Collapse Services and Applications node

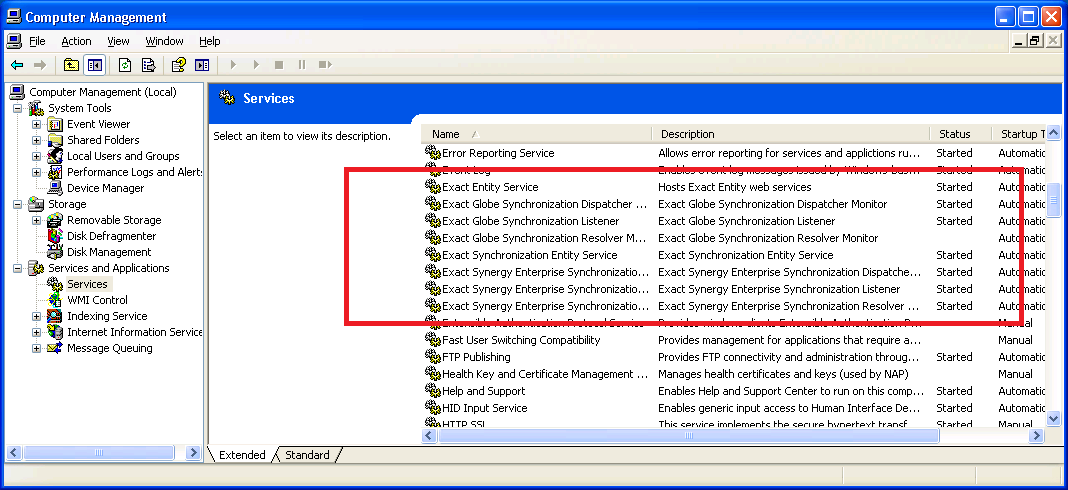point(17,268)
